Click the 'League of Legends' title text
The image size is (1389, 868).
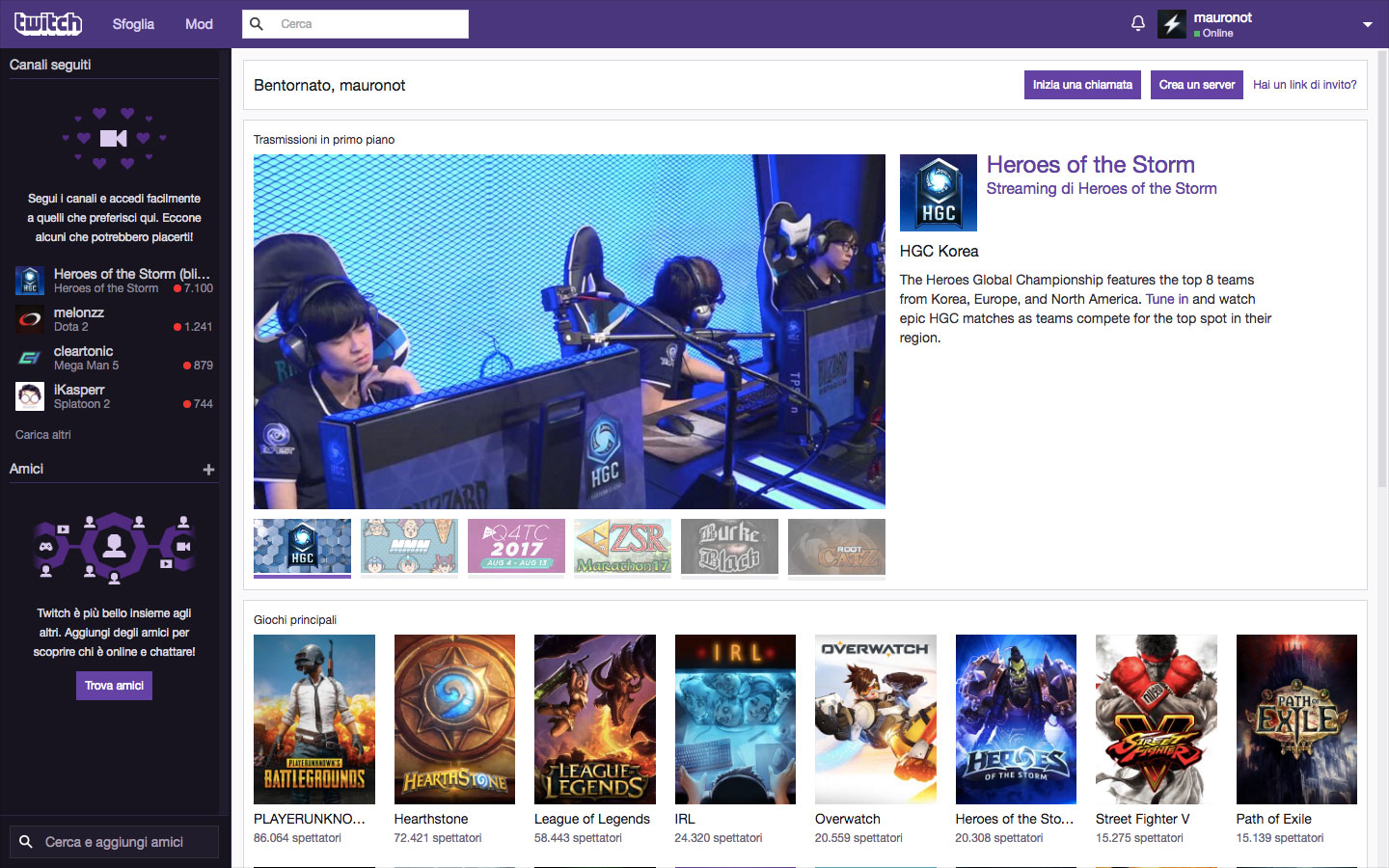point(592,819)
